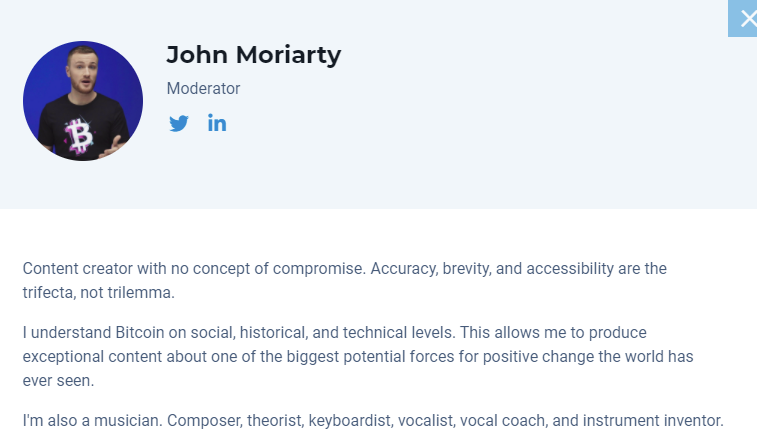Click the Bitcoin logo on the shirt

78,136
